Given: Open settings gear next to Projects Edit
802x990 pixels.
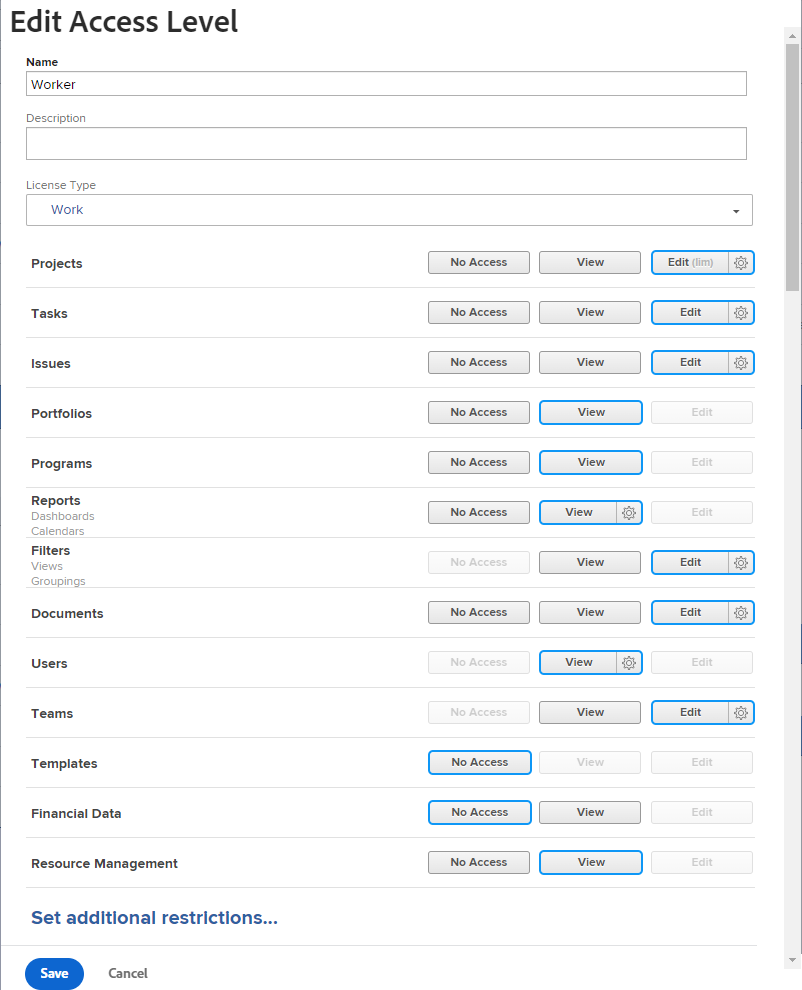Looking at the screenshot, I should [740, 262].
